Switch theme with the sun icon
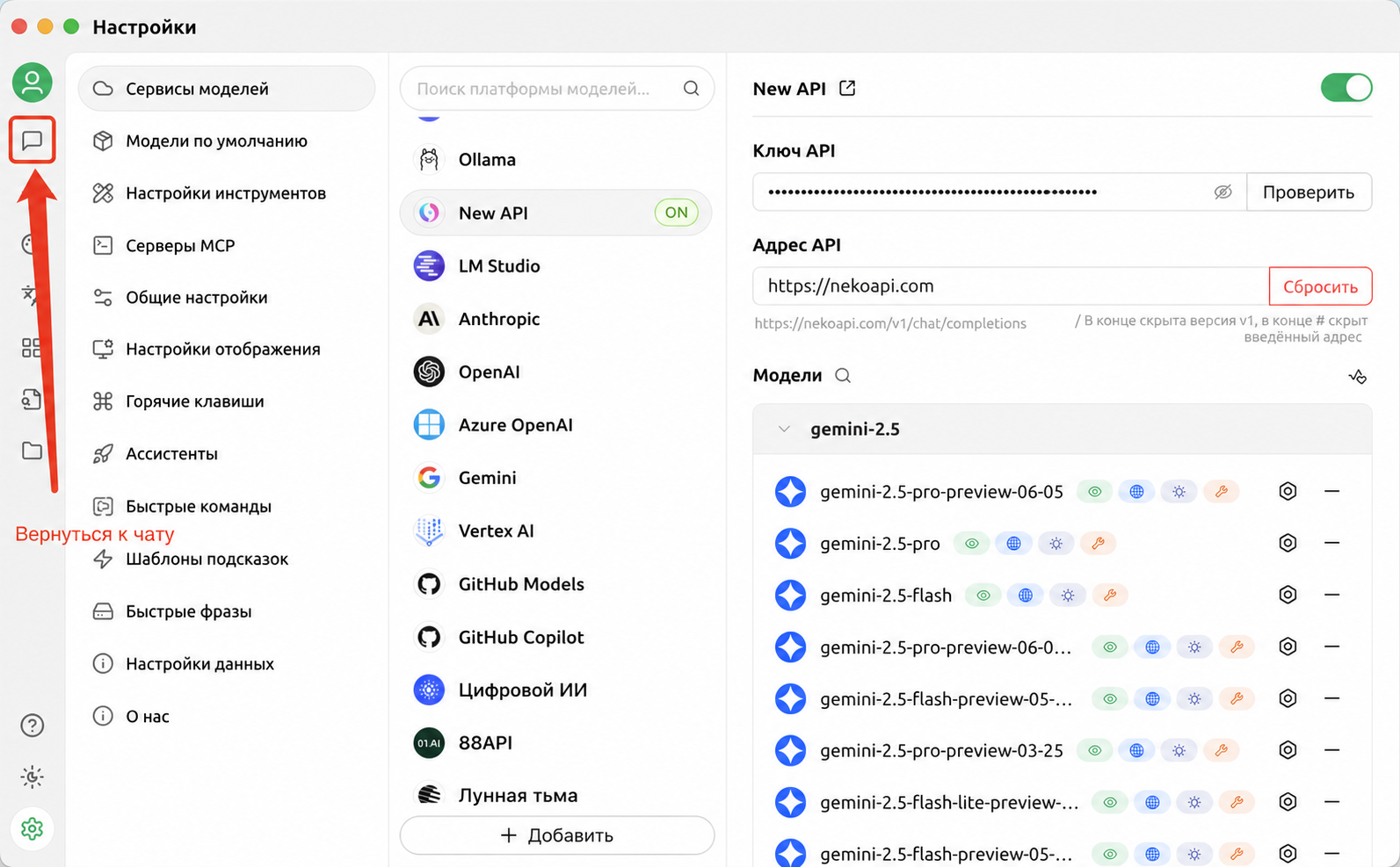This screenshot has height=867, width=1400. 33,777
